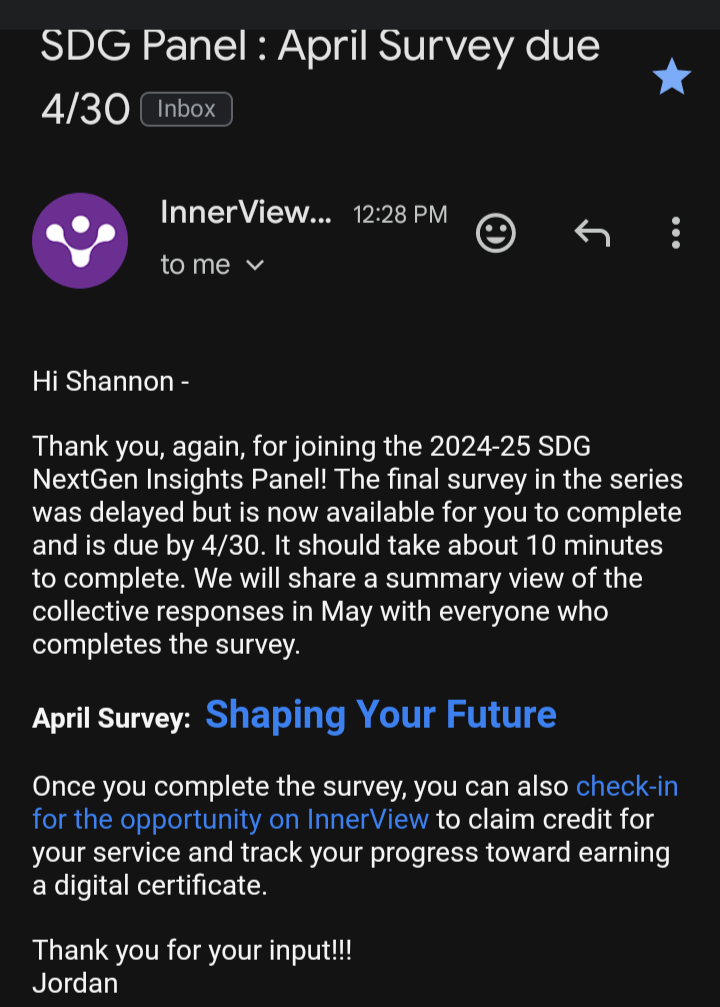720x1007 pixels.
Task: Tap the "Jordan" signature line
Action: point(75,982)
